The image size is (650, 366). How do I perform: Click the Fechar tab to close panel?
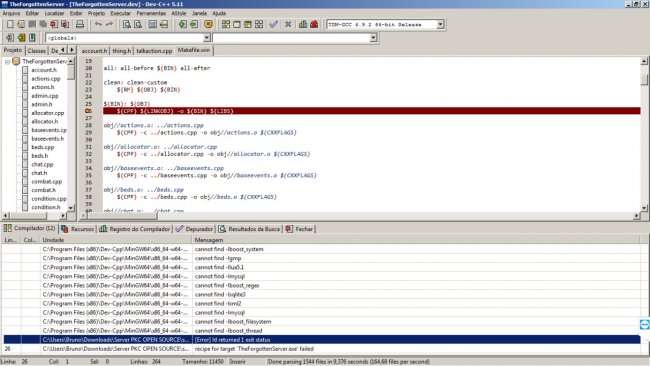(x=299, y=229)
